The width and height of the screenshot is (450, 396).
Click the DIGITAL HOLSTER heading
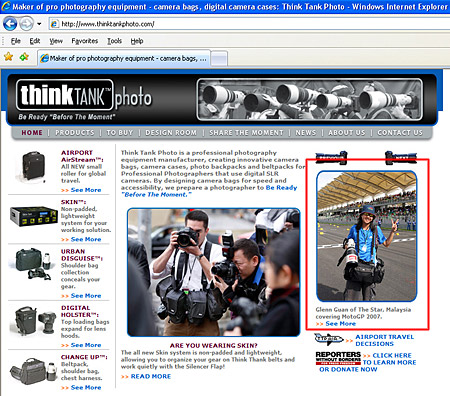(x=80, y=311)
